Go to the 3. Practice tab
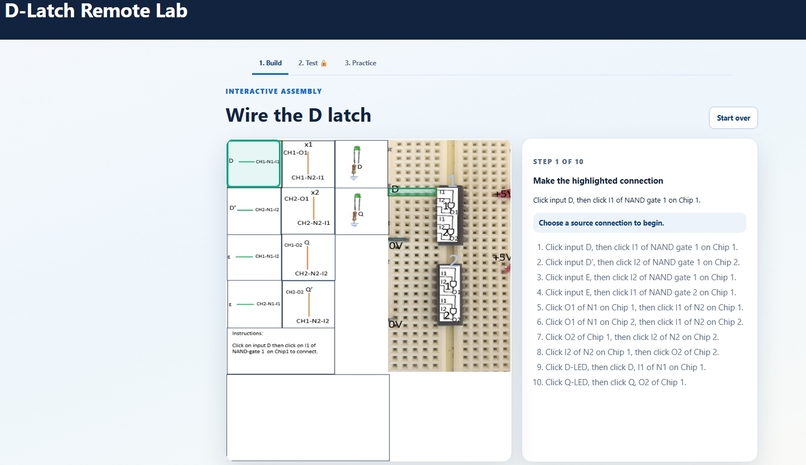Image resolution: width=806 pixels, height=465 pixels. 360,63
